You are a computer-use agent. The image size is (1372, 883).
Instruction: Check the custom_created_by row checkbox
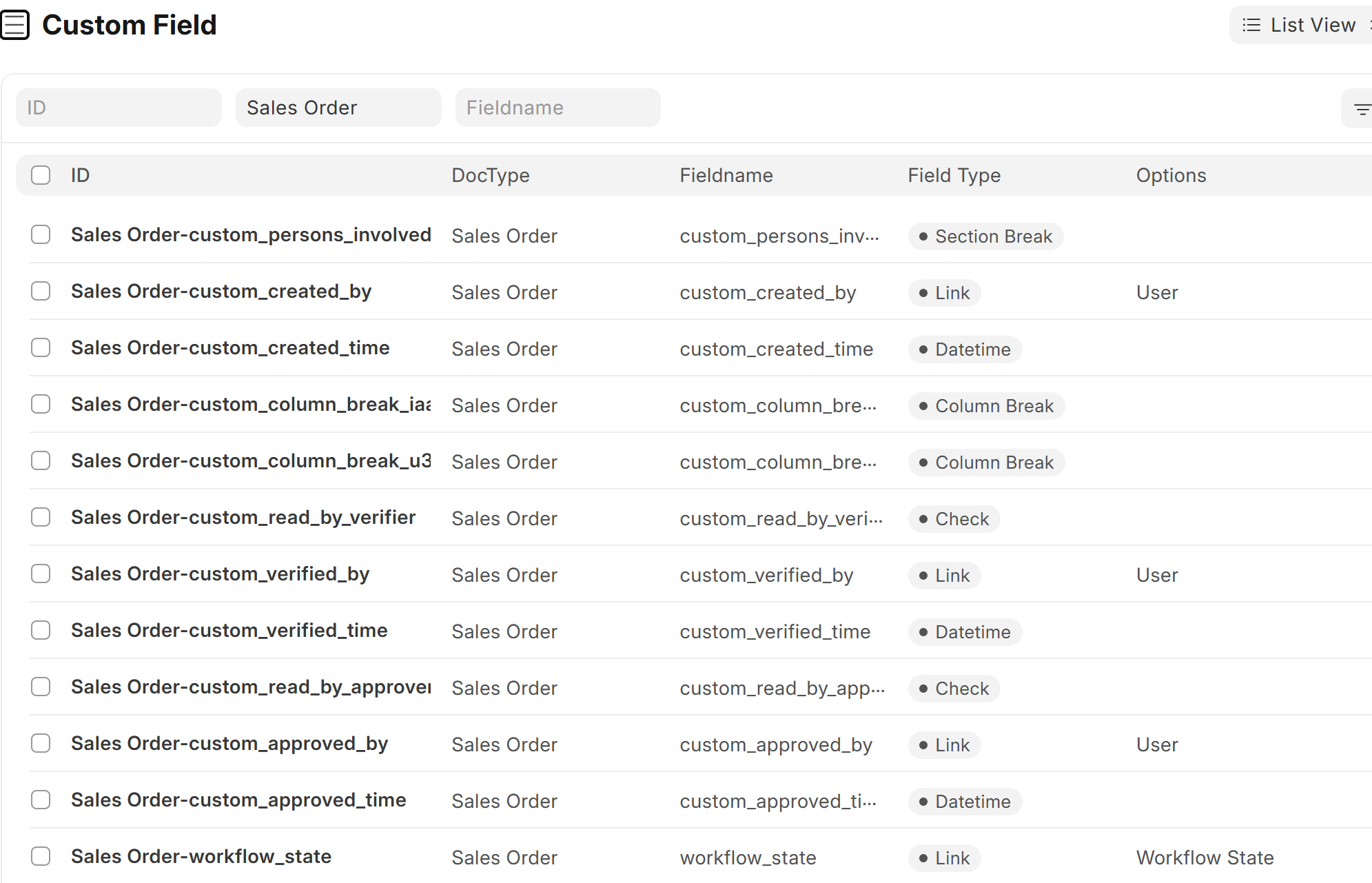tap(41, 292)
